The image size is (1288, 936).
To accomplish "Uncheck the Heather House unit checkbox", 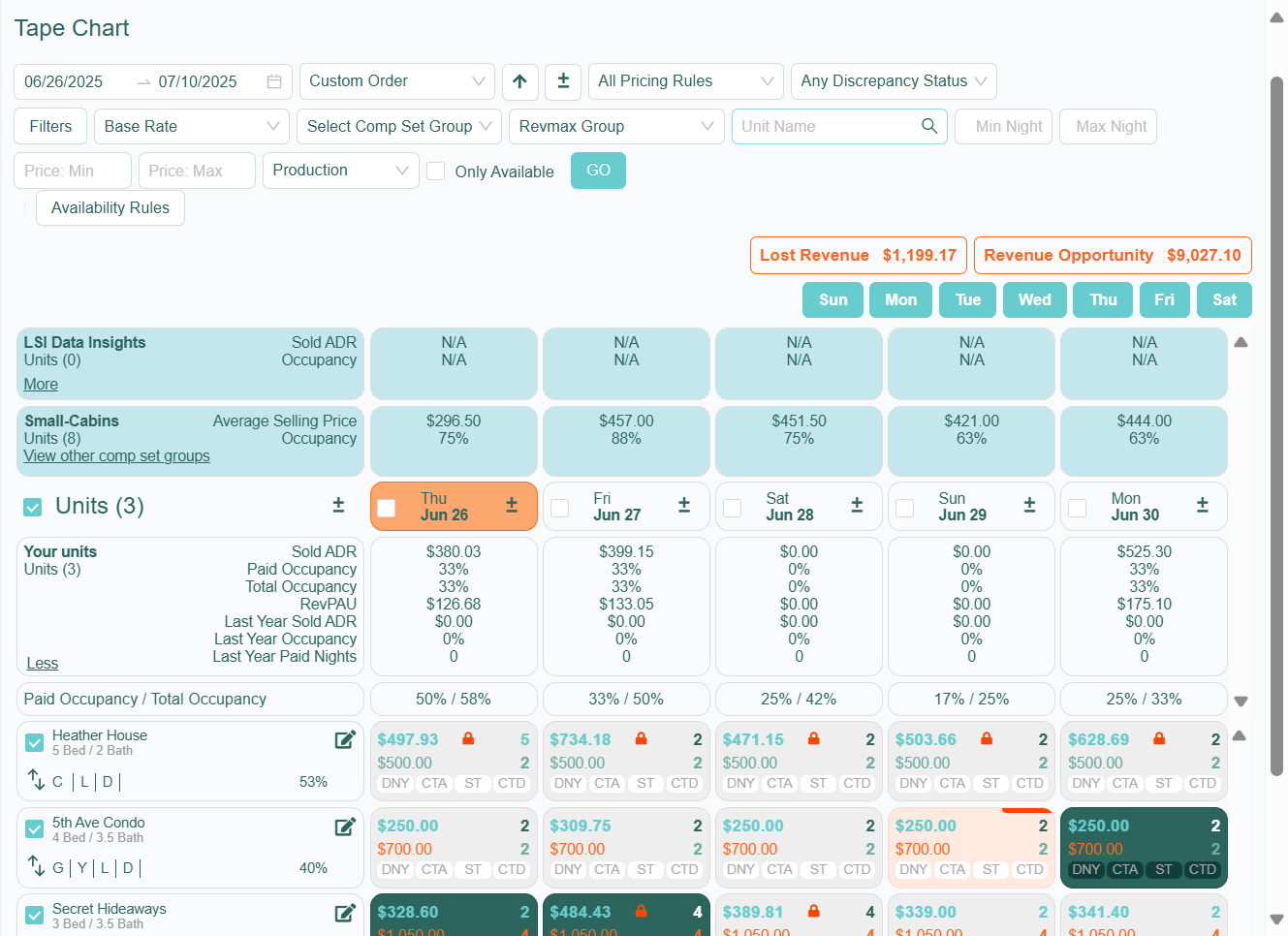I will pyautogui.click(x=35, y=742).
